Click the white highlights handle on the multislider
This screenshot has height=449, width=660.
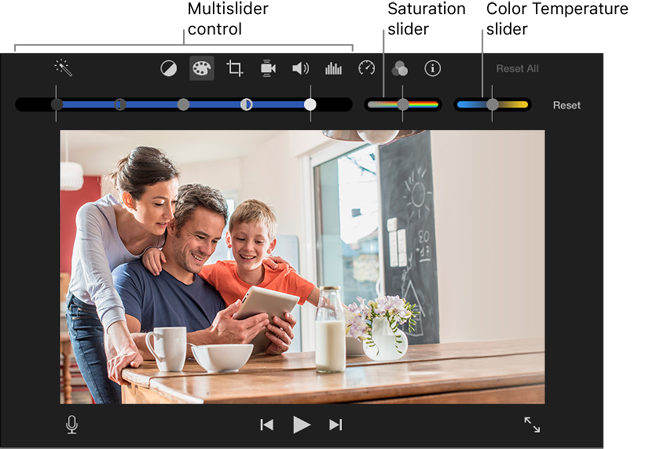click(310, 104)
